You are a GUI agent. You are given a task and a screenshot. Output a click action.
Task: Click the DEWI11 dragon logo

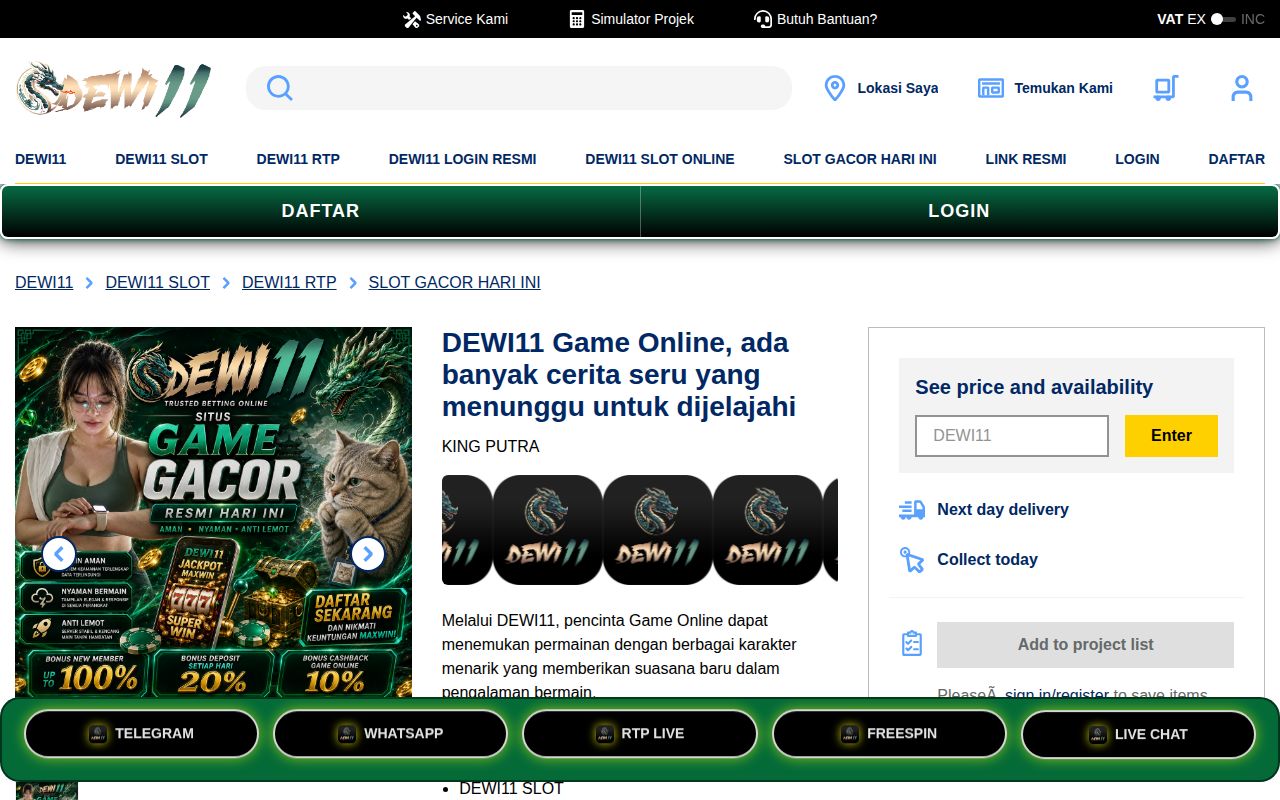coord(114,89)
